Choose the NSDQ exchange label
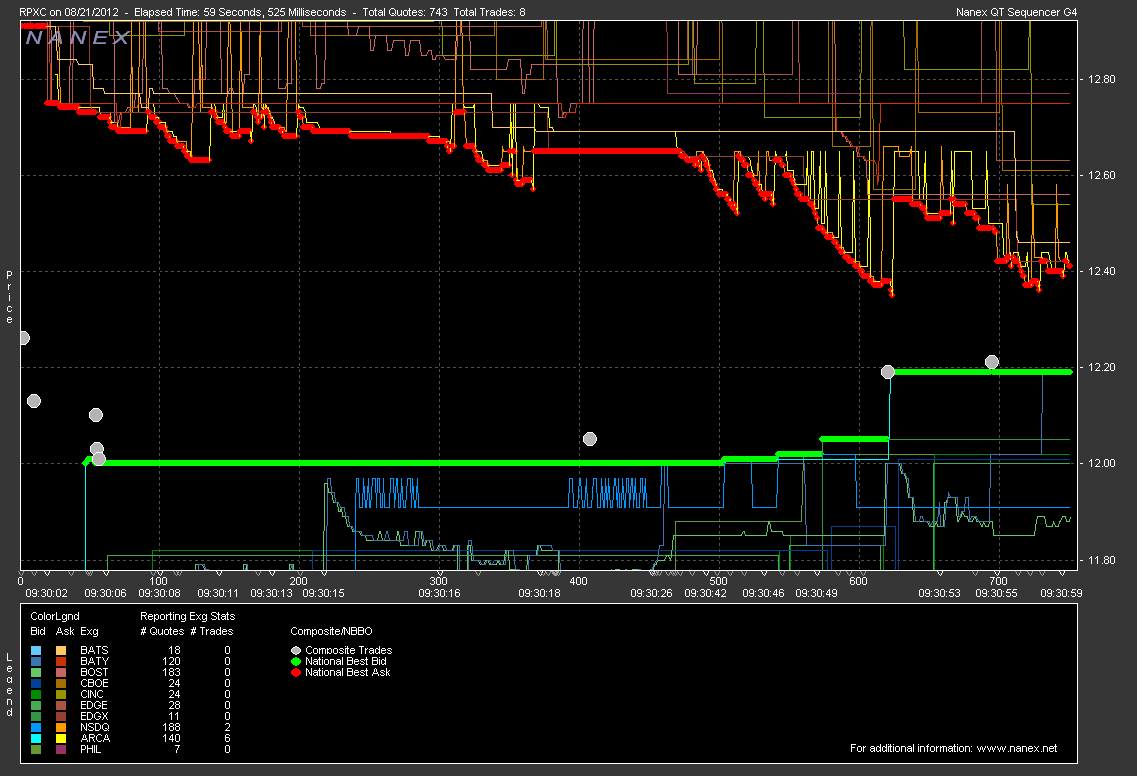Image resolution: width=1137 pixels, height=776 pixels. (x=95, y=727)
